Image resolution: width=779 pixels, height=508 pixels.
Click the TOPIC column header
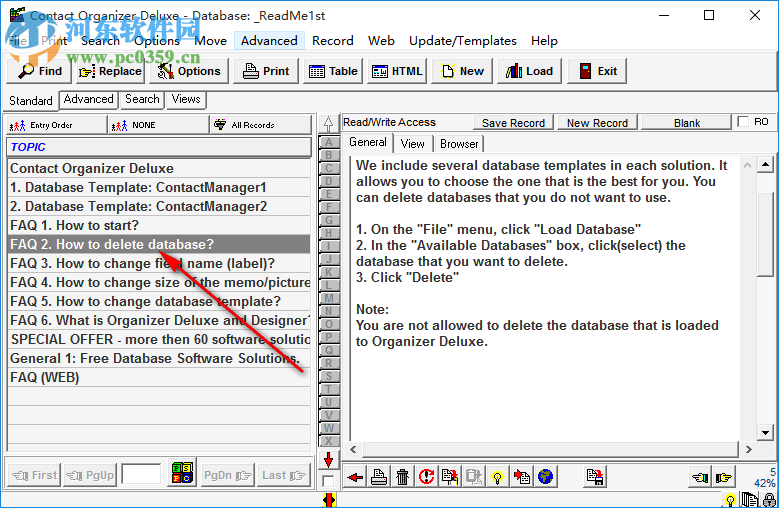[158, 147]
